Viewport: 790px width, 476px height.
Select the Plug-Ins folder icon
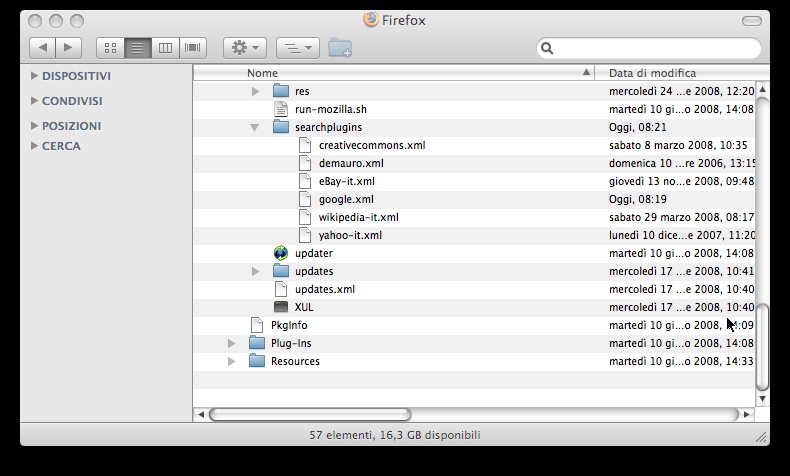coord(257,343)
